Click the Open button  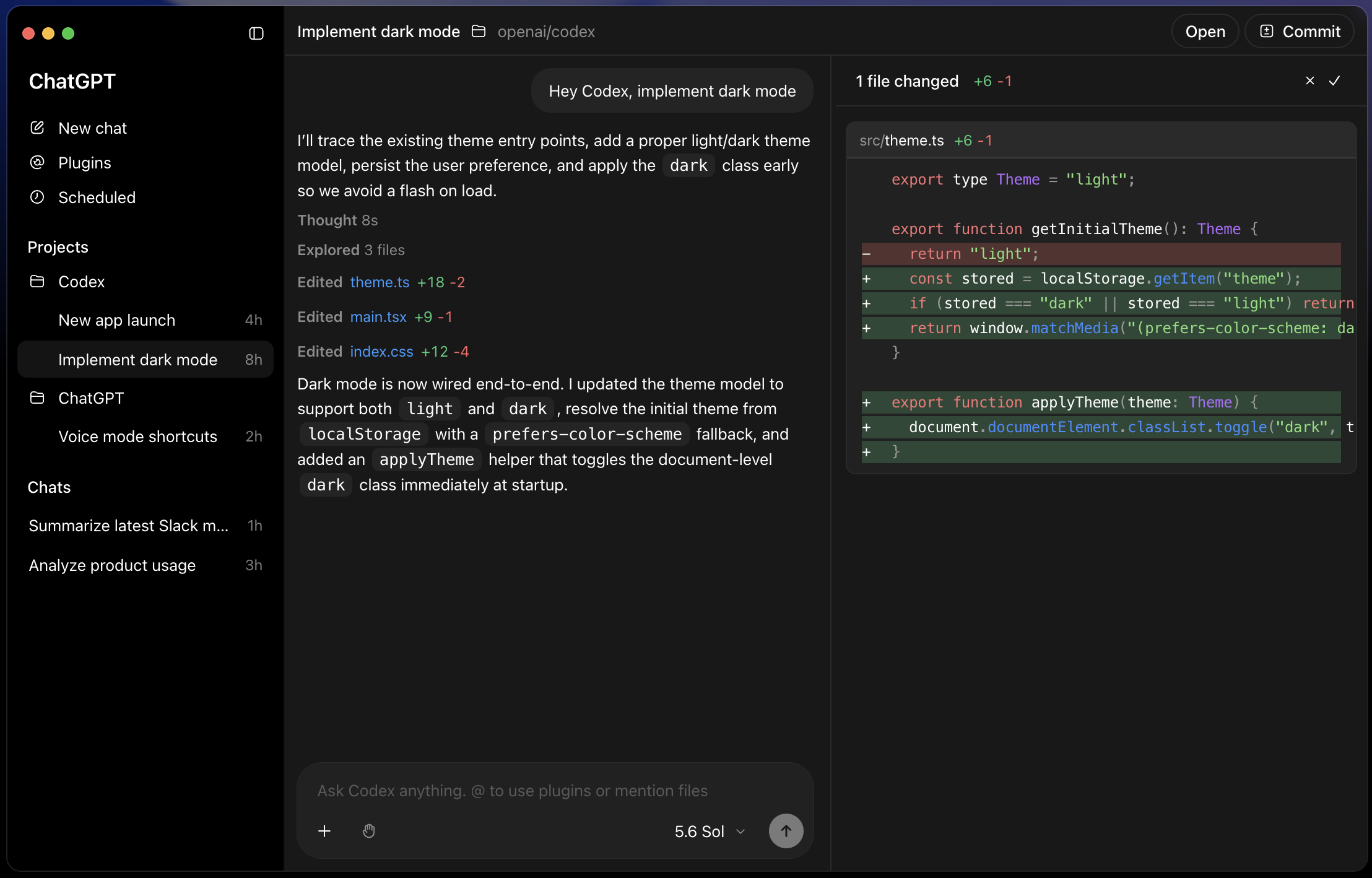tap(1205, 32)
